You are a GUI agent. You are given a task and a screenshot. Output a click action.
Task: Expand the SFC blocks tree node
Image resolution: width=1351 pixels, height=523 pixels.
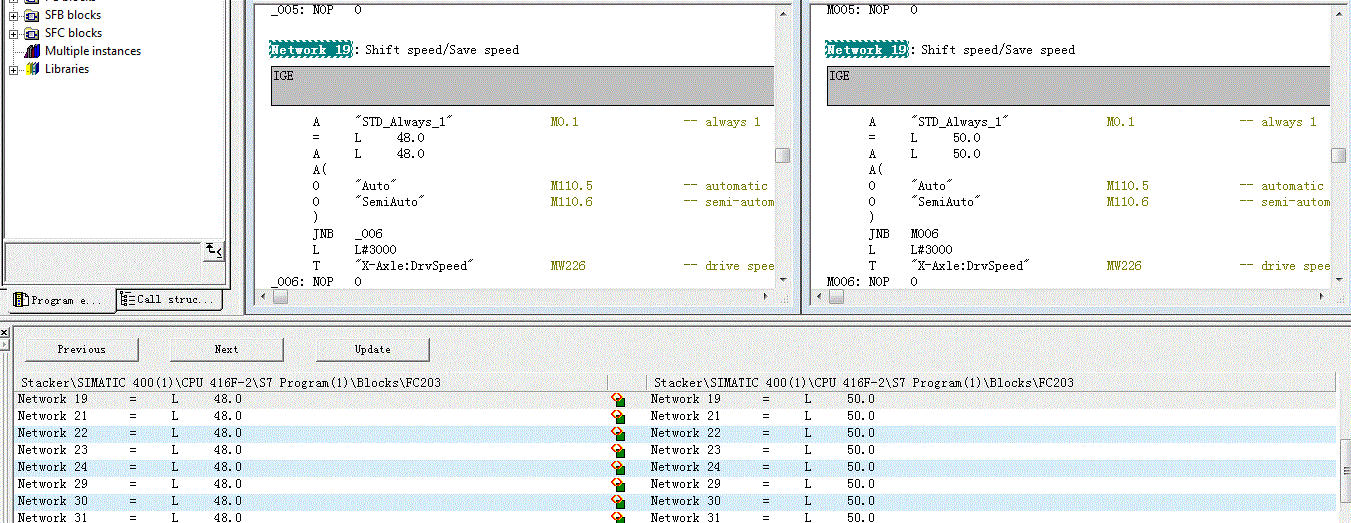coord(13,33)
